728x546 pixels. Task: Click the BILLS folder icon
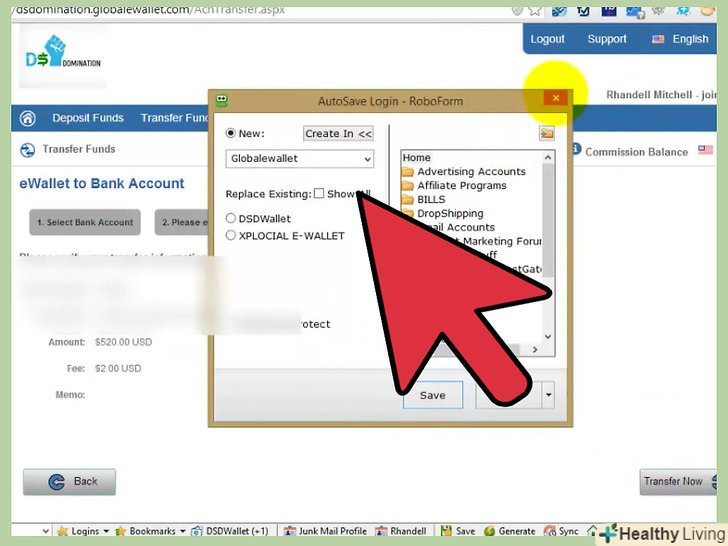[x=408, y=200]
